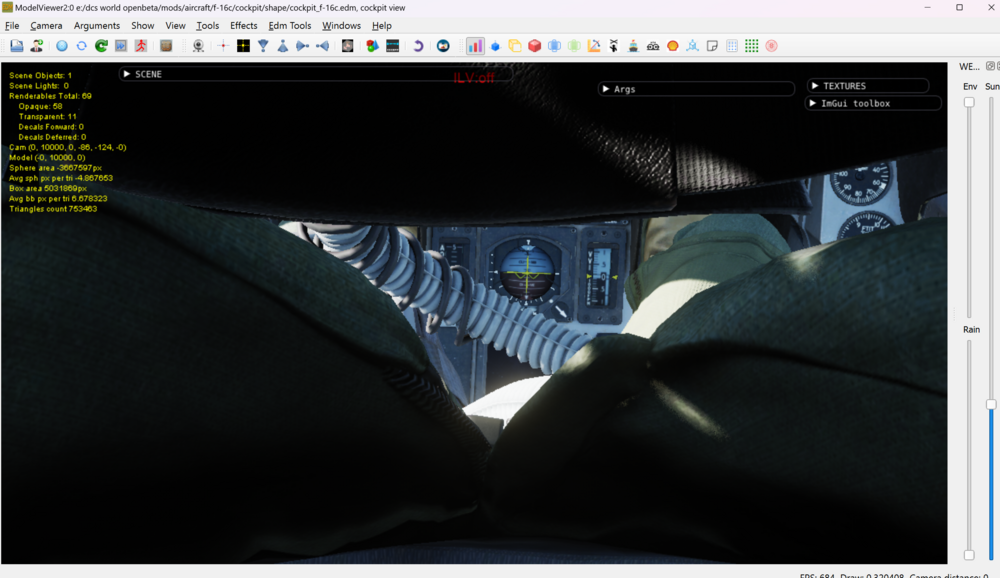Click the blue circular refresh arrows icon
1000x578 pixels.
pos(82,46)
